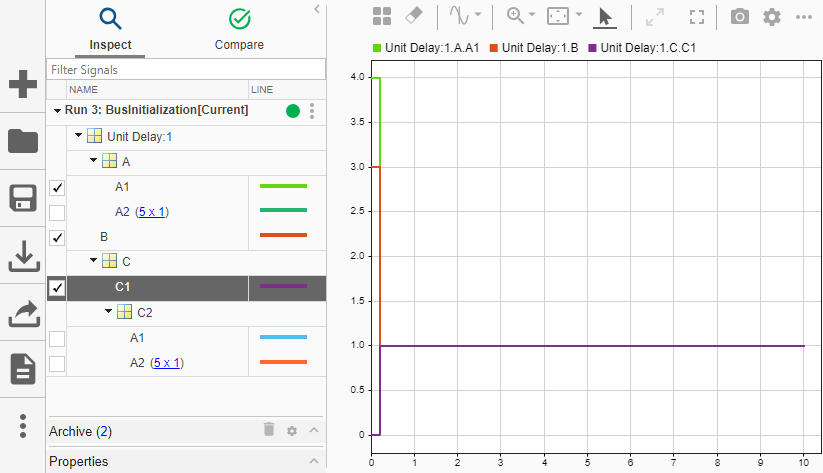The height and width of the screenshot is (473, 823).
Task: Click the Run 3 green status circle
Action: coord(293,111)
